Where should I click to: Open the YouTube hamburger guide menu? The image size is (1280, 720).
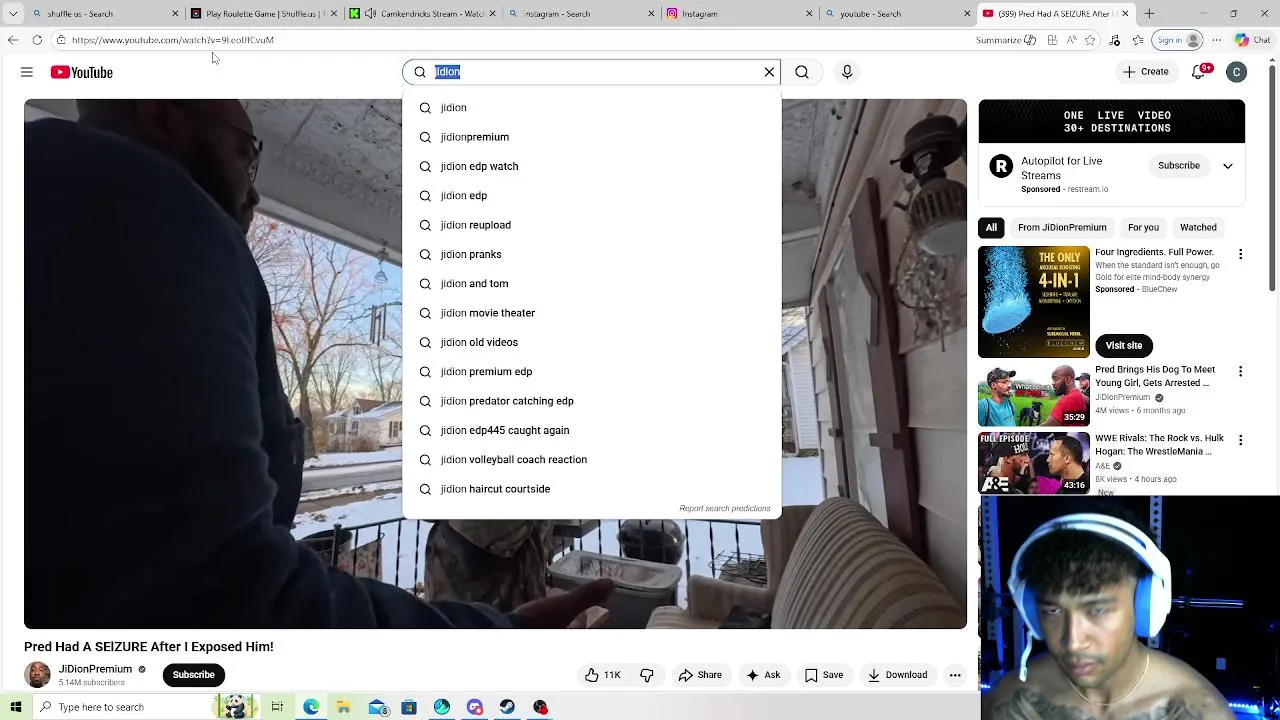click(x=27, y=72)
